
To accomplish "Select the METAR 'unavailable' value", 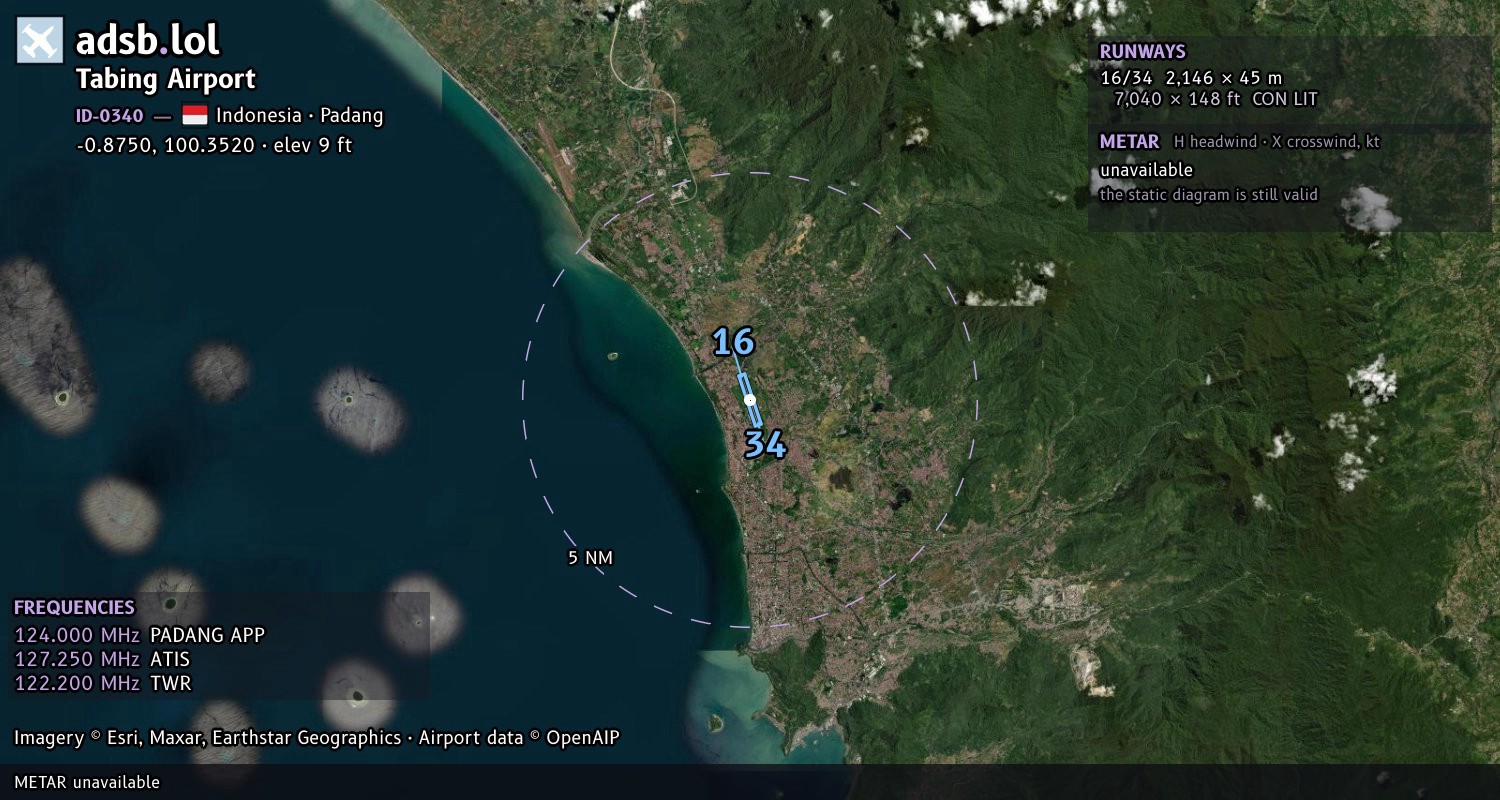I will point(1146,170).
